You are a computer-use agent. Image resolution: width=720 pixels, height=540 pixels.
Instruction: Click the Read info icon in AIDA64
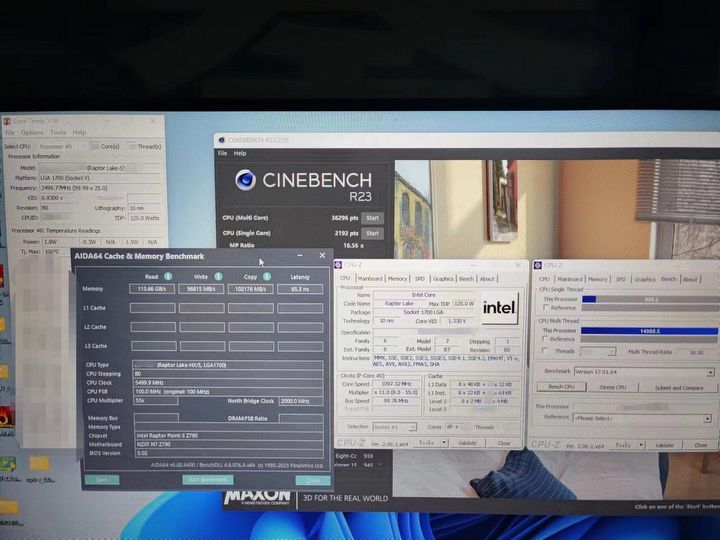168,275
